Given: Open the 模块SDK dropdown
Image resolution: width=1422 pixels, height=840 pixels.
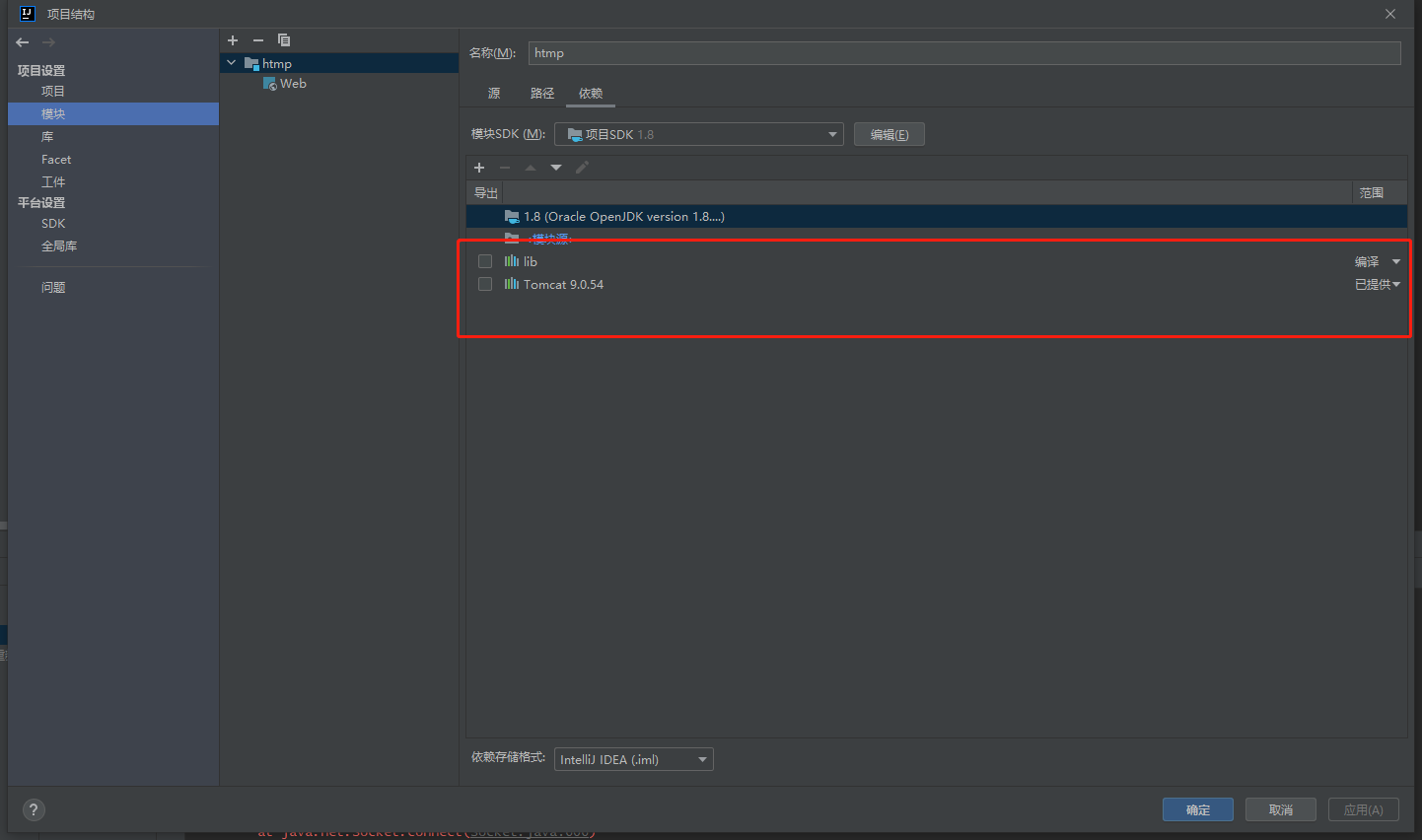Looking at the screenshot, I should (699, 134).
